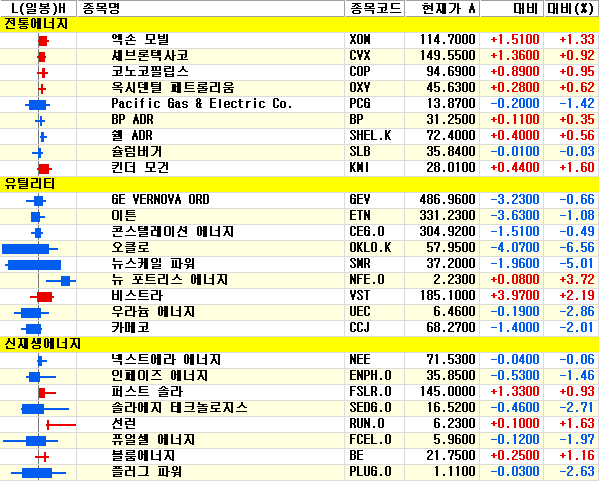Screen dimensions: 599x481
Task: Click the 오클로 blue candlestick icon
Action: (x=30, y=249)
